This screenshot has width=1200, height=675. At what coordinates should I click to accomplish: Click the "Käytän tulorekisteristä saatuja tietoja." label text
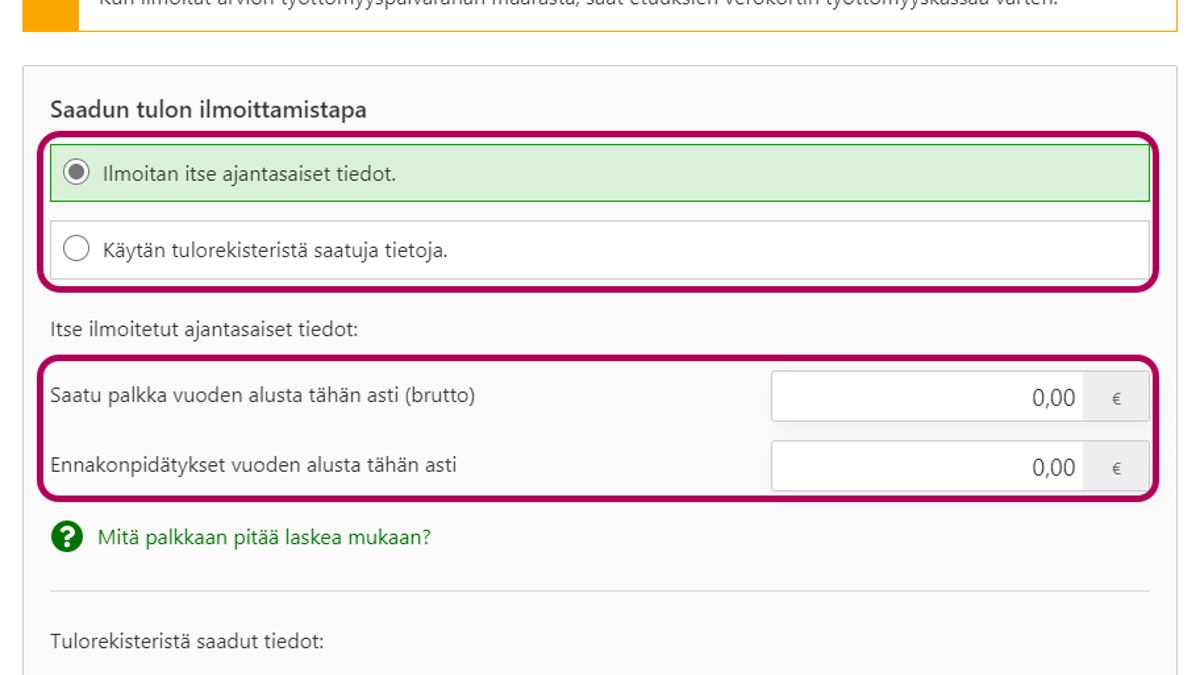pyautogui.click(x=275, y=251)
